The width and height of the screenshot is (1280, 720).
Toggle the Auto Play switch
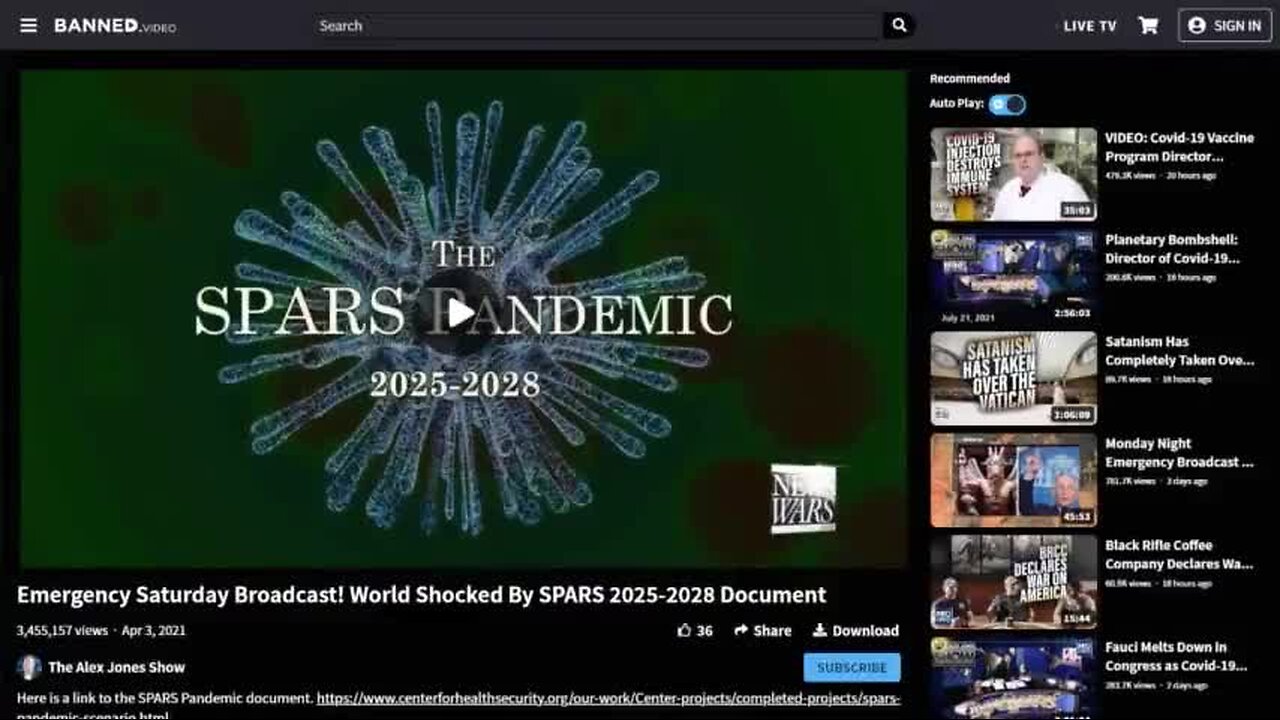1008,104
